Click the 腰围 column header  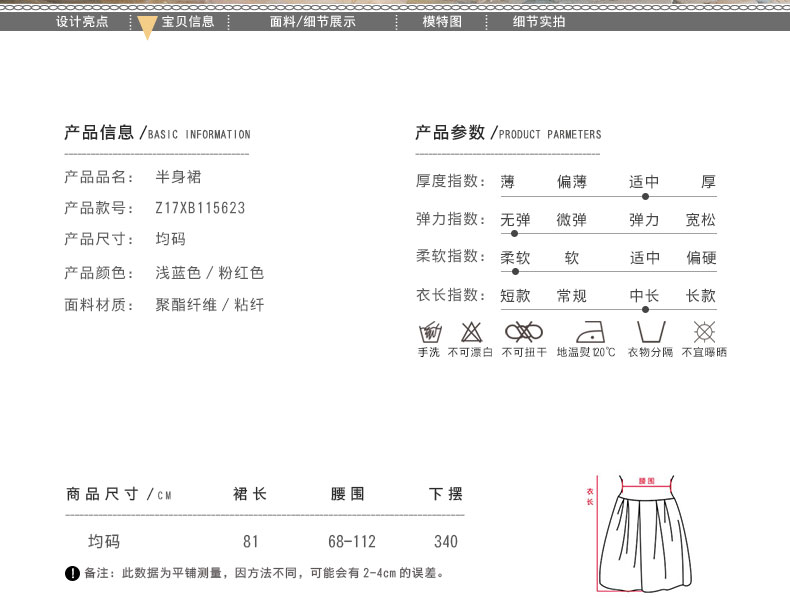point(348,494)
